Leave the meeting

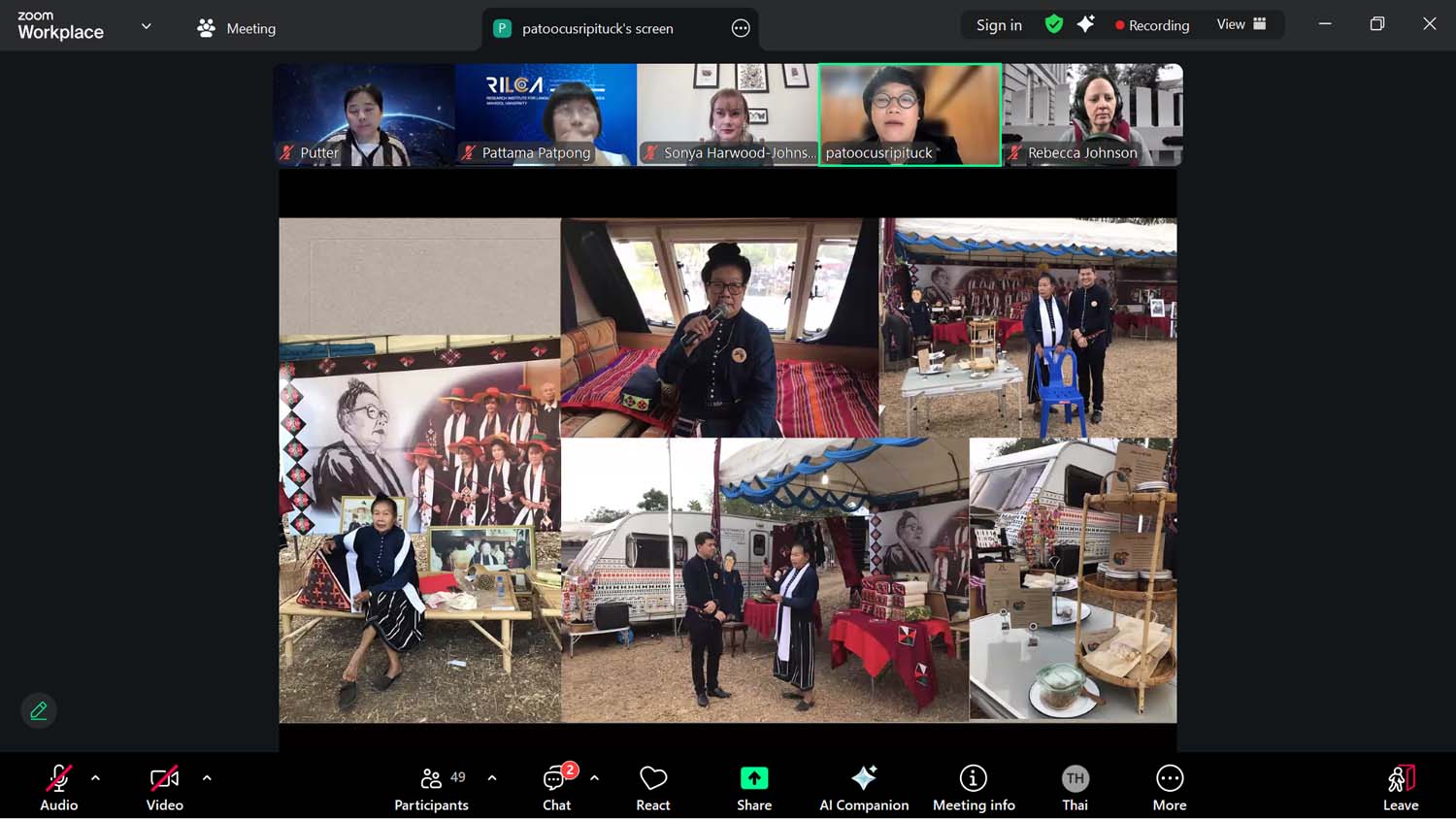click(x=1400, y=788)
